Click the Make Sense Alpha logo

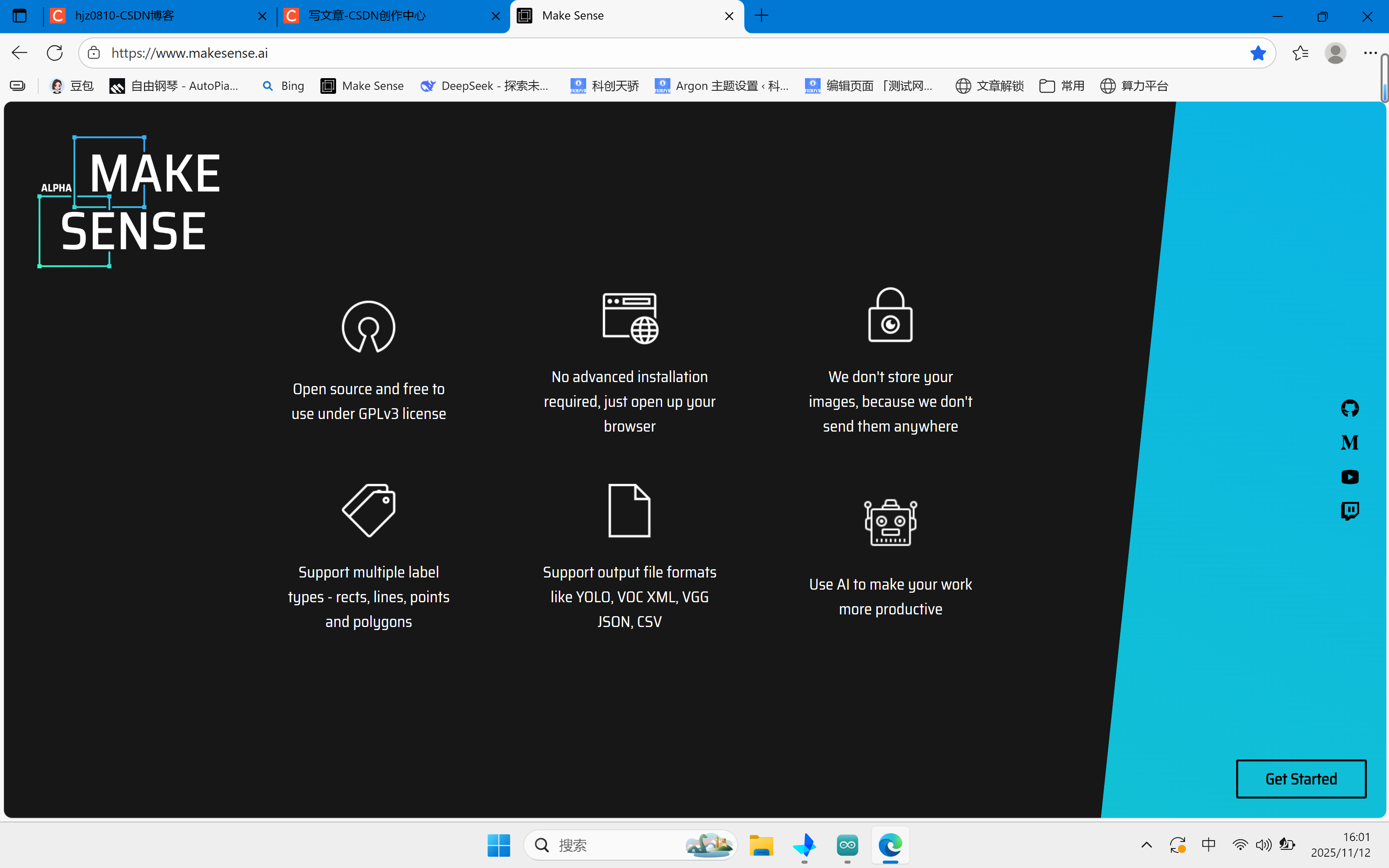(x=129, y=202)
